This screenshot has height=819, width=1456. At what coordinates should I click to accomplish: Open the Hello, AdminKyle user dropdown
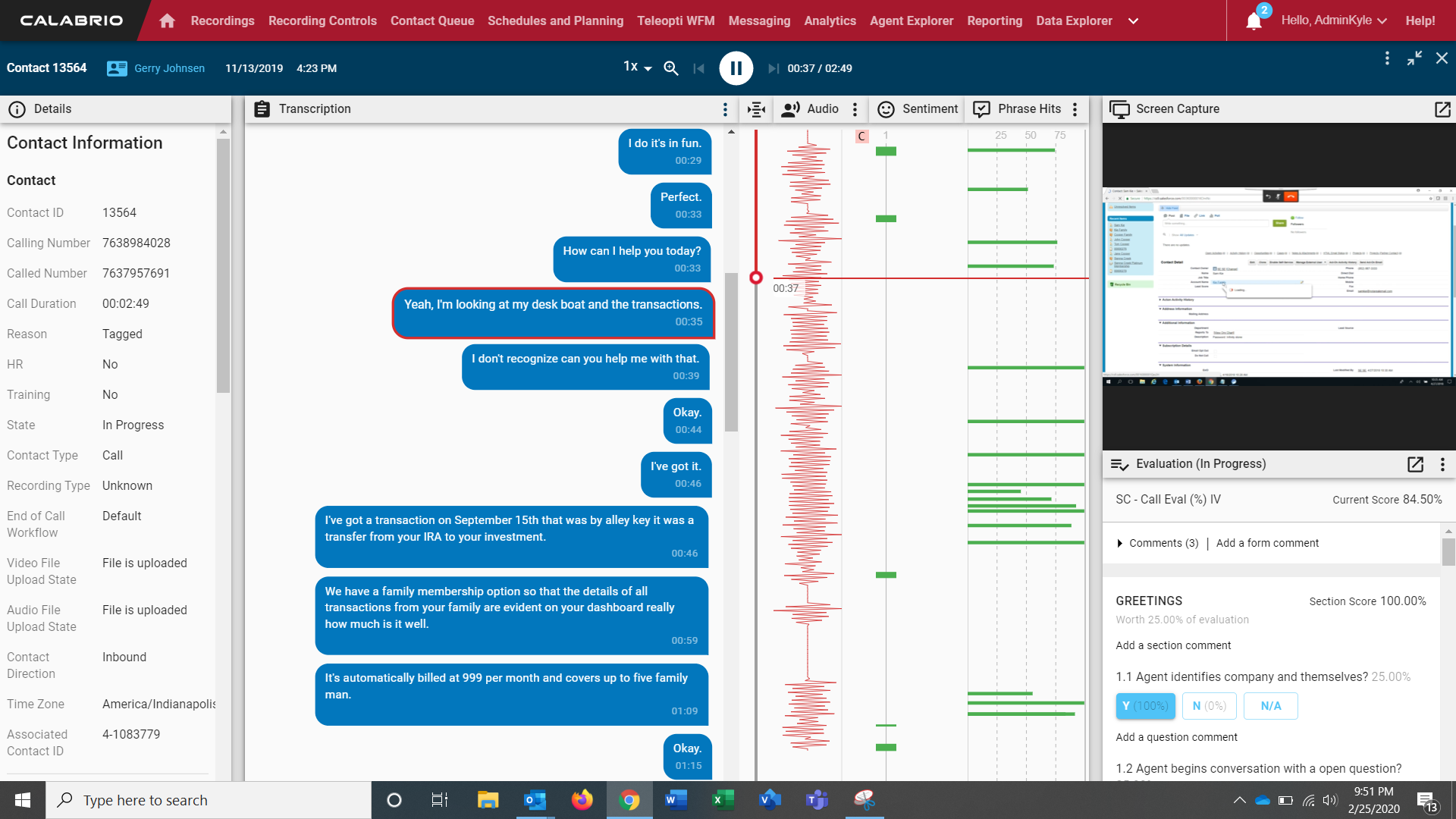click(1333, 20)
